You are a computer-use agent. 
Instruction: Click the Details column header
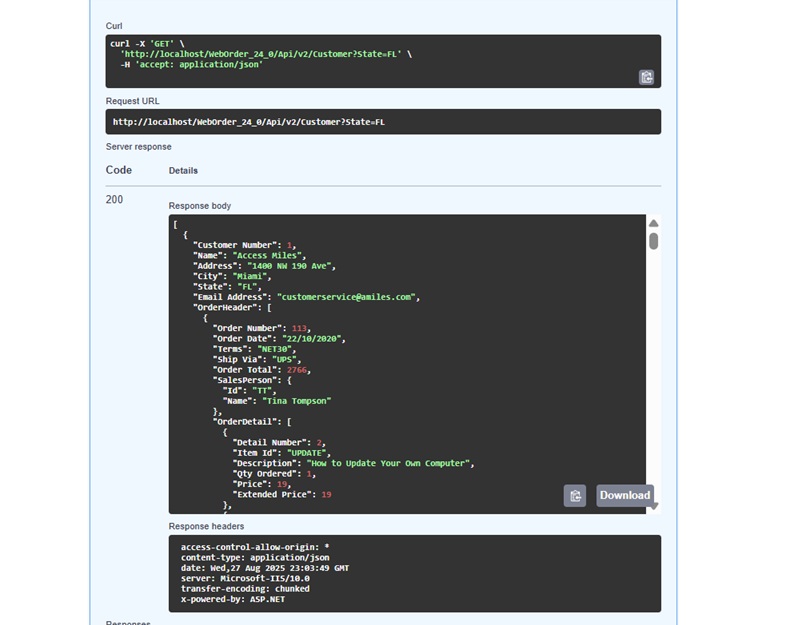pyautogui.click(x=184, y=170)
